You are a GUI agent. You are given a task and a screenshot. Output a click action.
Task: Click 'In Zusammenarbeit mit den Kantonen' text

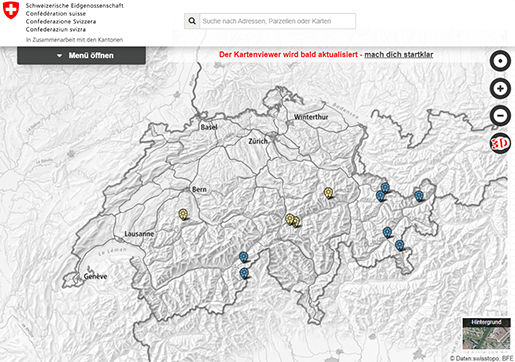point(74,40)
